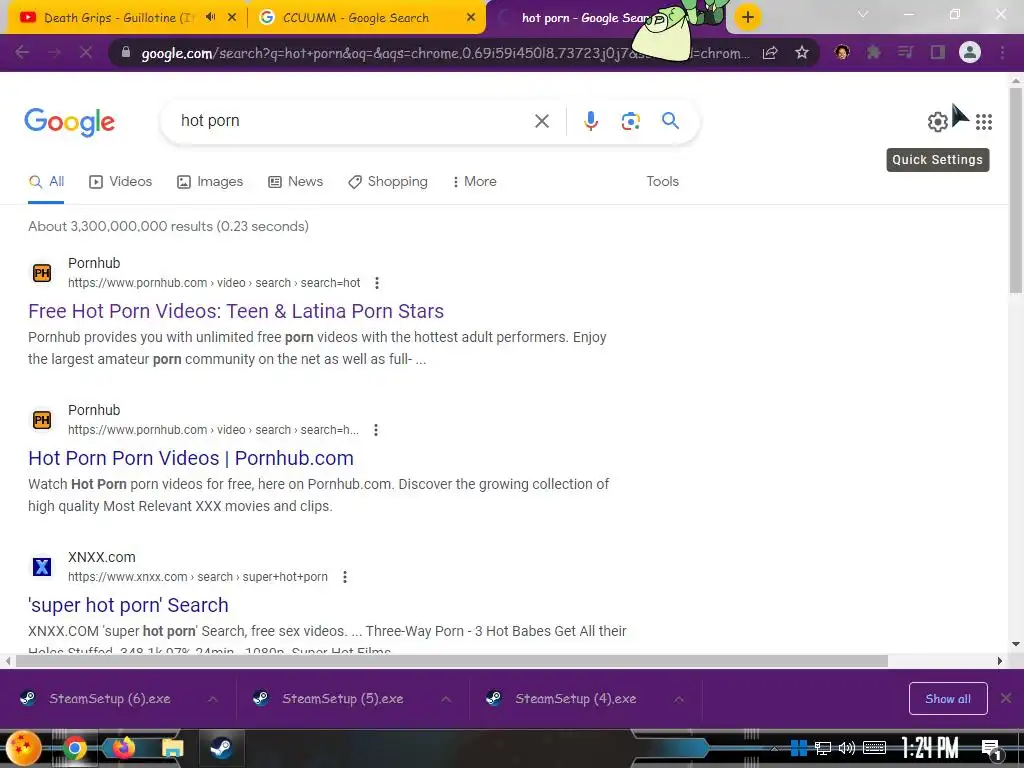The height and width of the screenshot is (768, 1024).
Task: Open Google Chrome from the taskbar
Action: (x=74, y=748)
